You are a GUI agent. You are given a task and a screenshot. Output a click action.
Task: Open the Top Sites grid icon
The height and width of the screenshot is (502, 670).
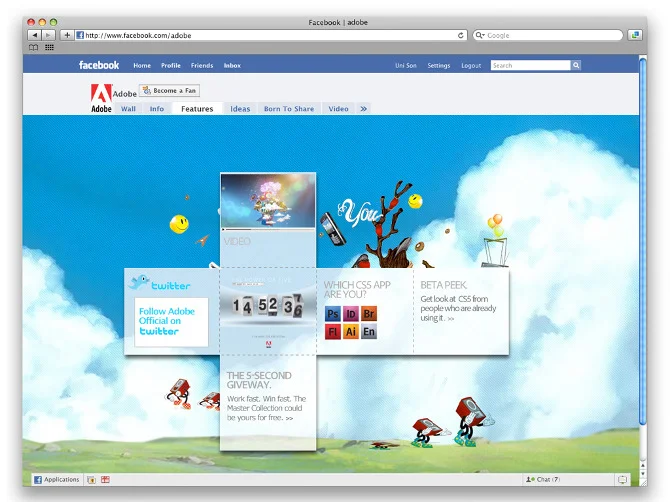pyautogui.click(x=49, y=47)
